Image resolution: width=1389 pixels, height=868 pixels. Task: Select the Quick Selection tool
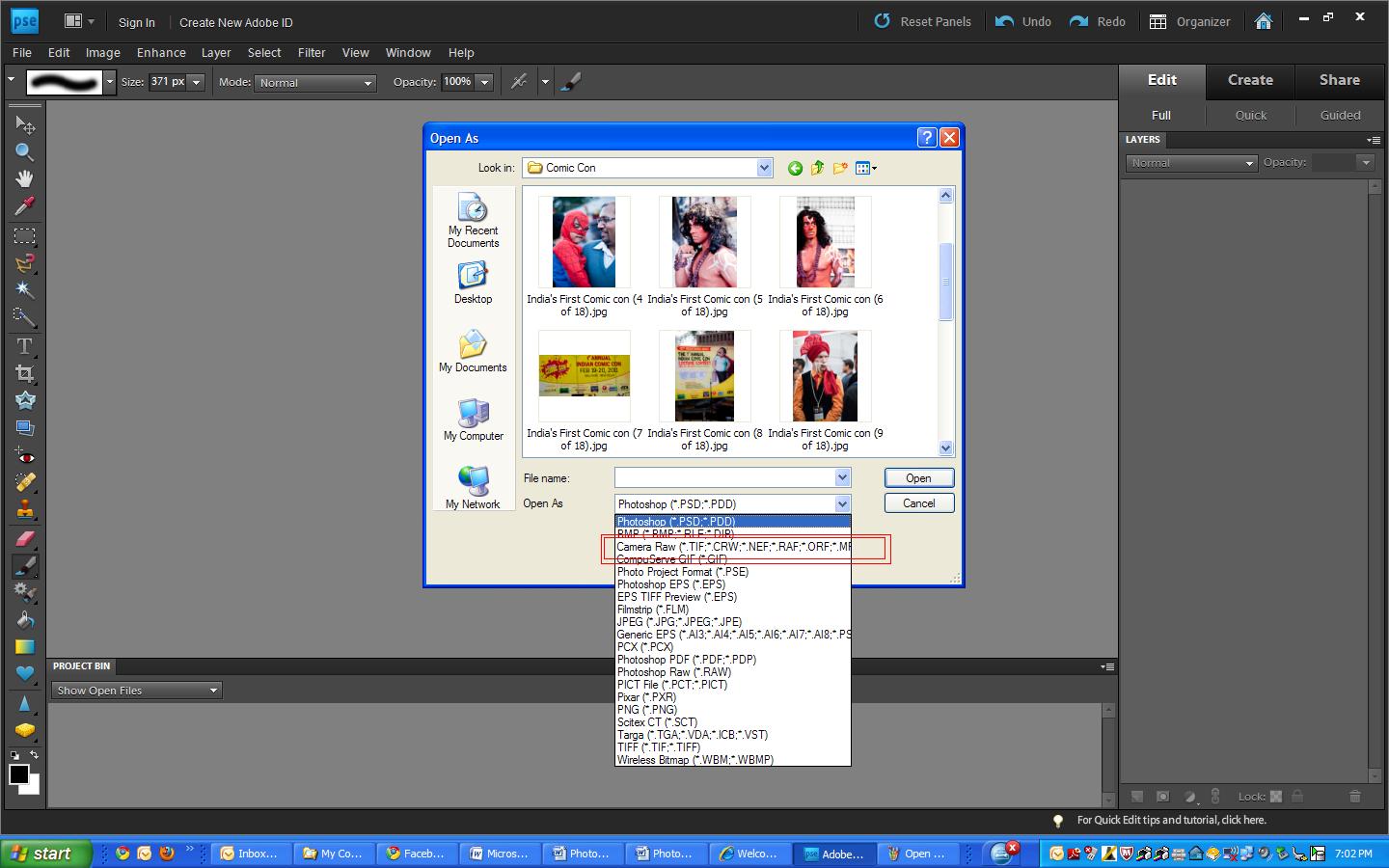pyautogui.click(x=25, y=317)
